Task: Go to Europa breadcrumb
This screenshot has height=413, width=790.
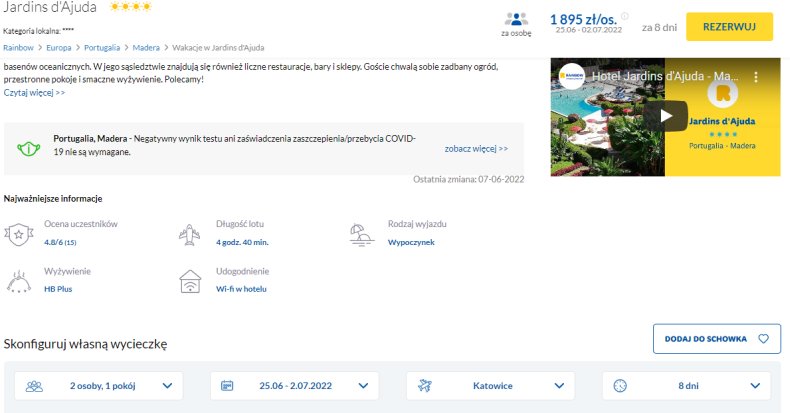Action: click(58, 48)
